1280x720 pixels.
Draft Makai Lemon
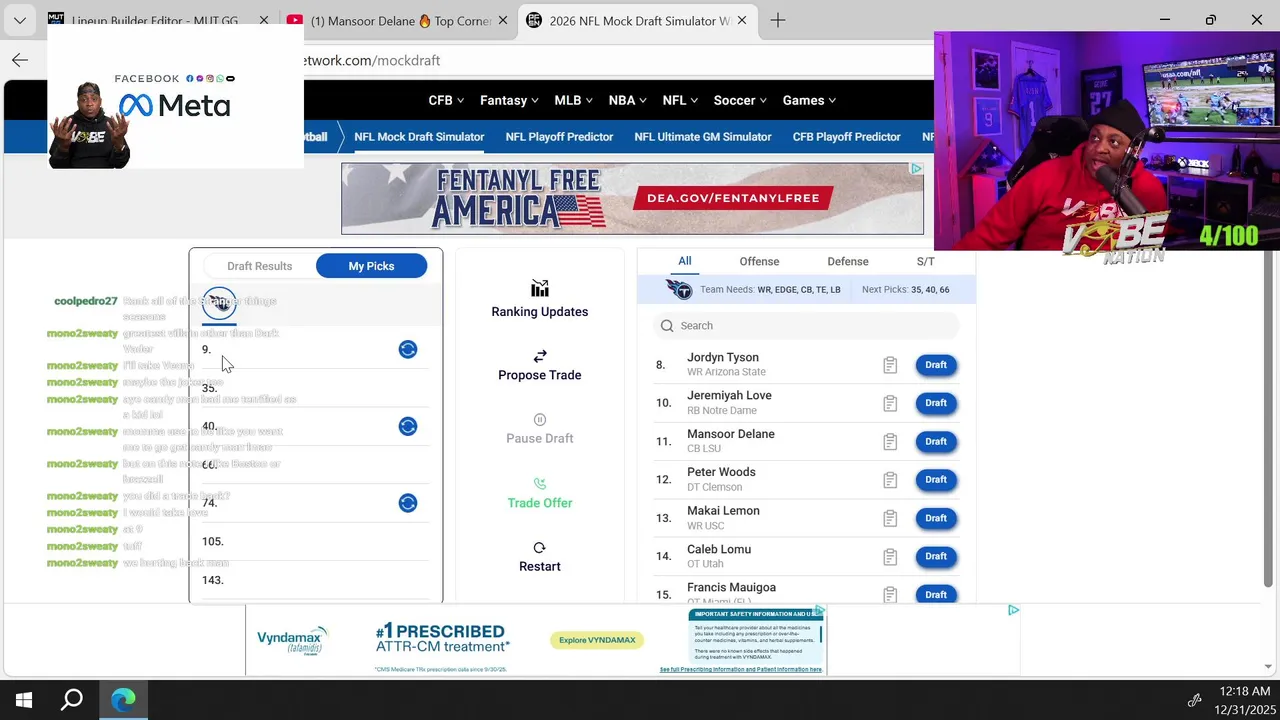(x=936, y=518)
